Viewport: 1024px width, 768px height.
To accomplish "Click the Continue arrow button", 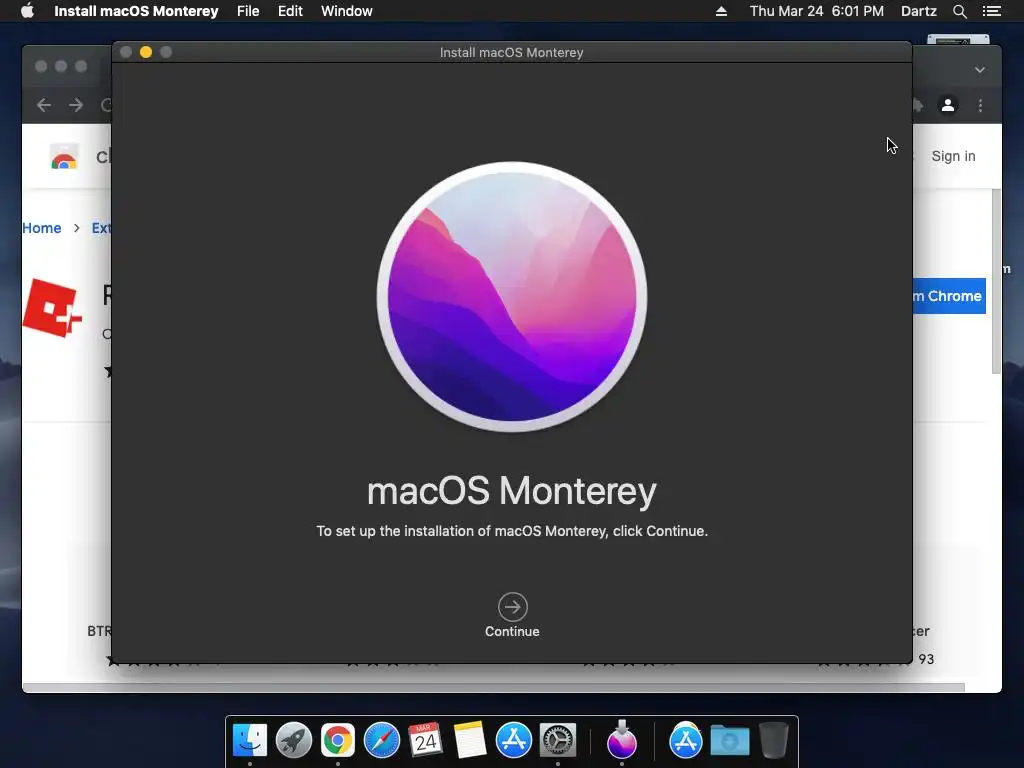I will point(513,607).
